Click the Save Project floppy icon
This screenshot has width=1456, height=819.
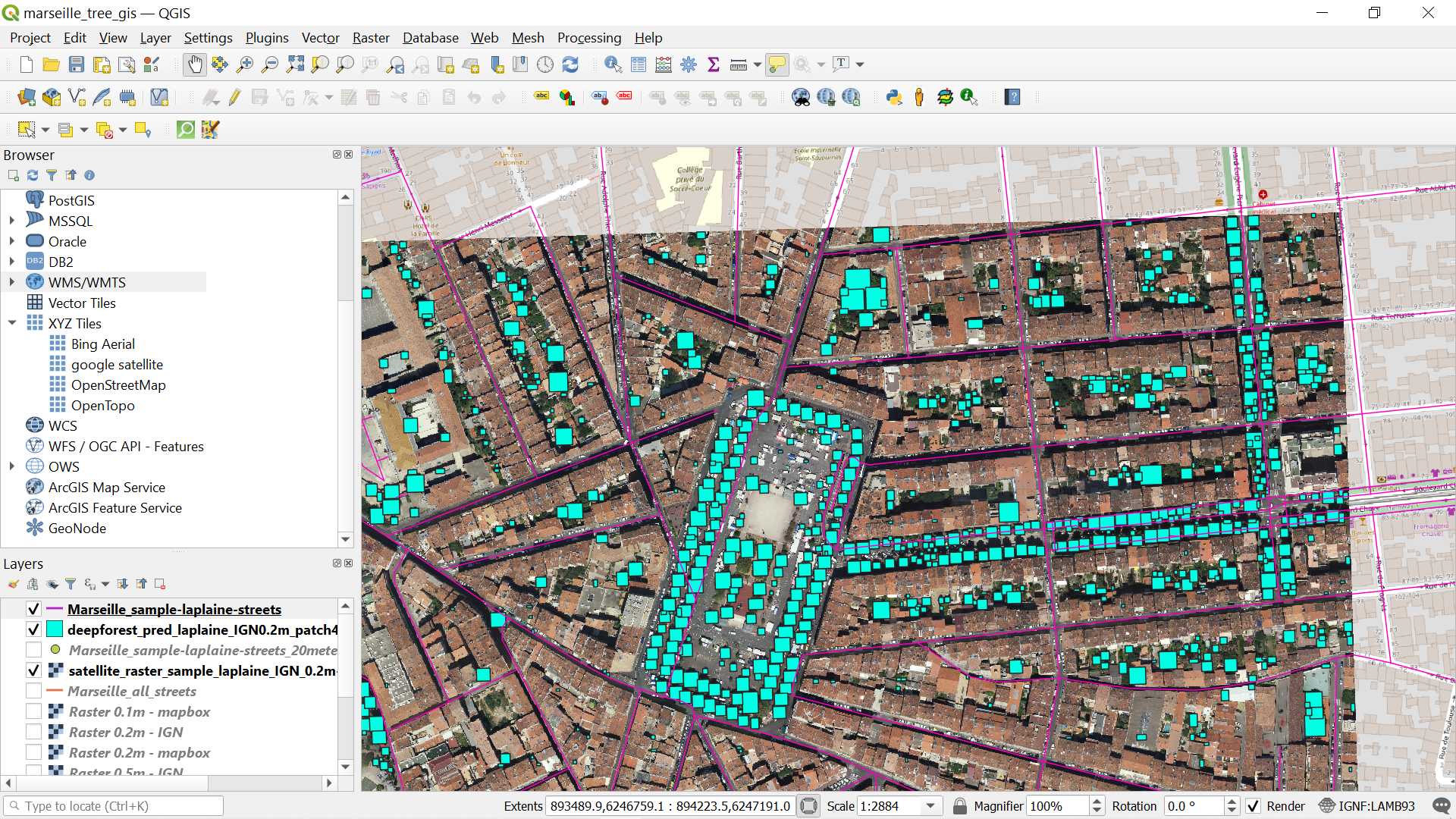pos(77,64)
